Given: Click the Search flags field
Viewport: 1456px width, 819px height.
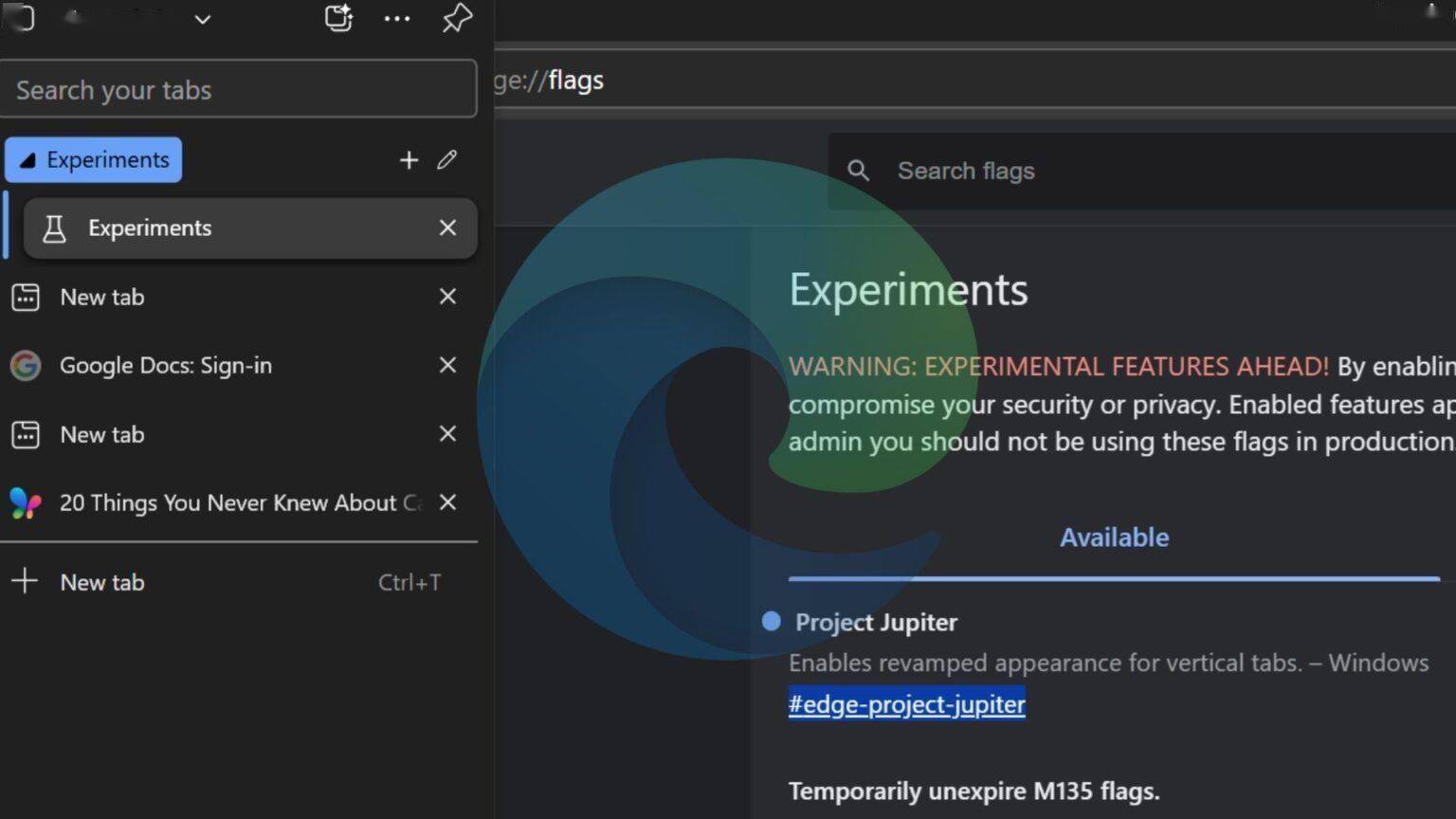Looking at the screenshot, I should [1141, 171].
